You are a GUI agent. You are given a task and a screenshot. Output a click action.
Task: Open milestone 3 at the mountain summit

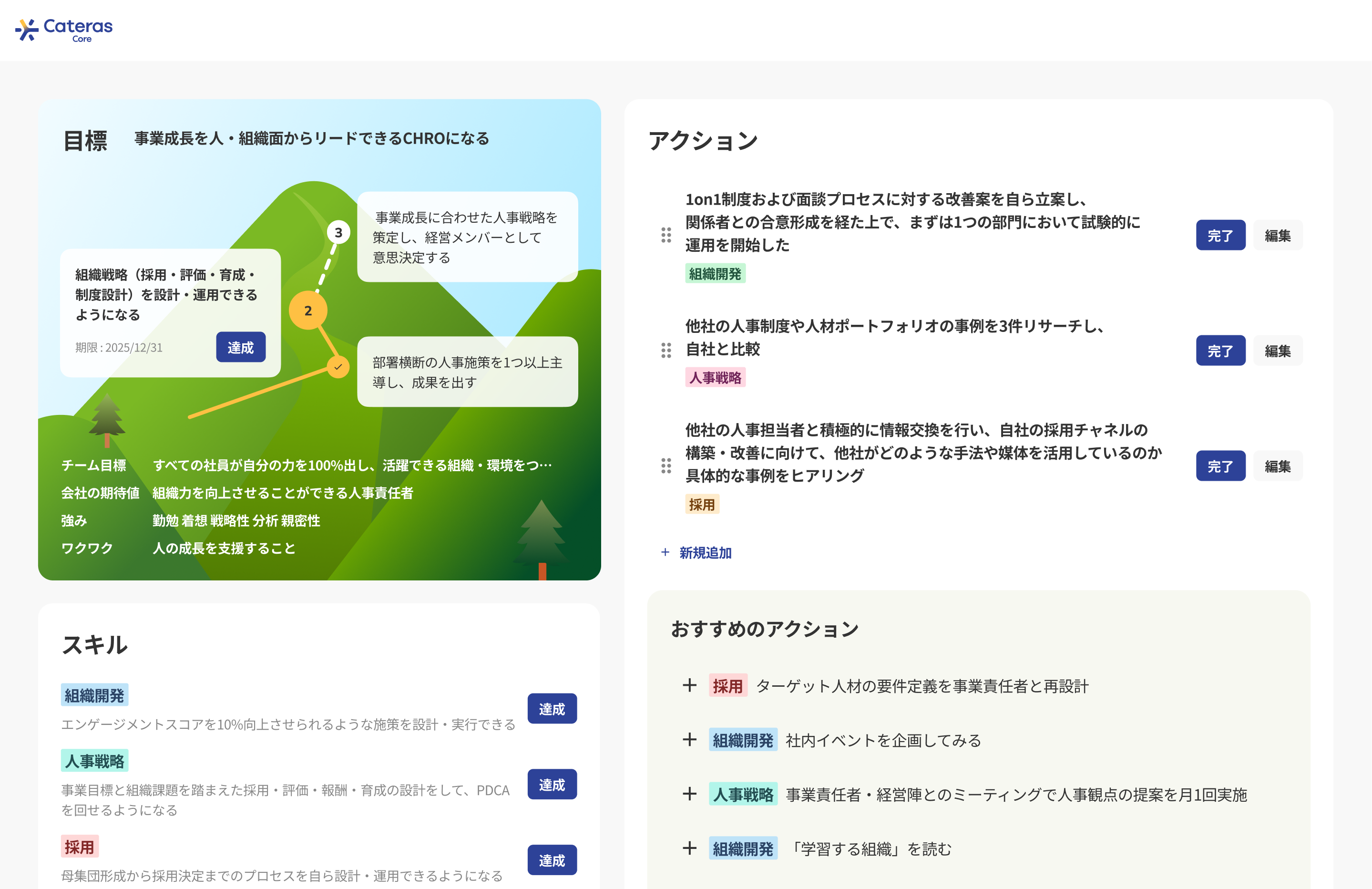pyautogui.click(x=339, y=232)
